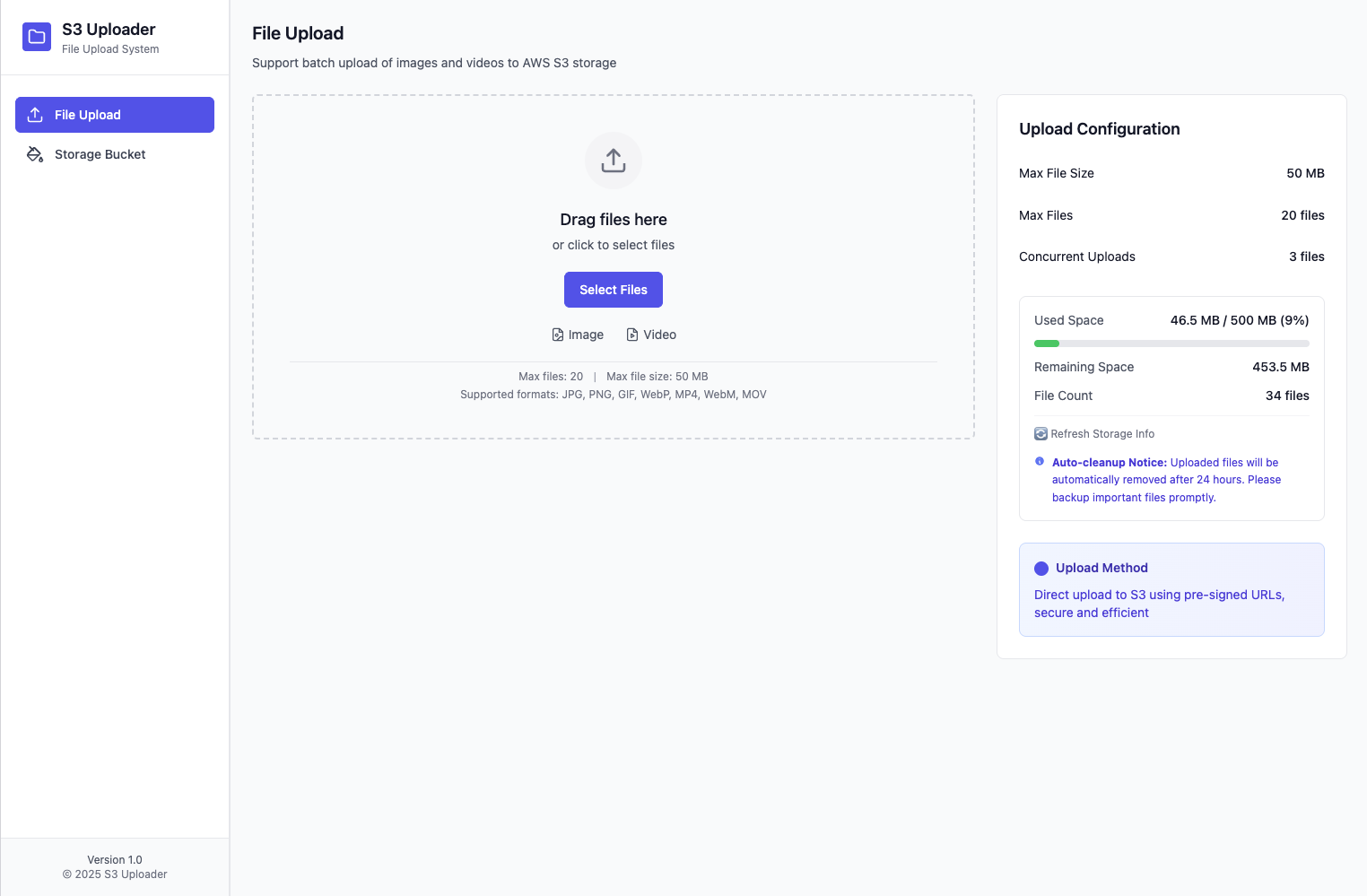Image resolution: width=1367 pixels, height=896 pixels.
Task: Click the upload cloud icon in drop zone
Action: point(613,161)
